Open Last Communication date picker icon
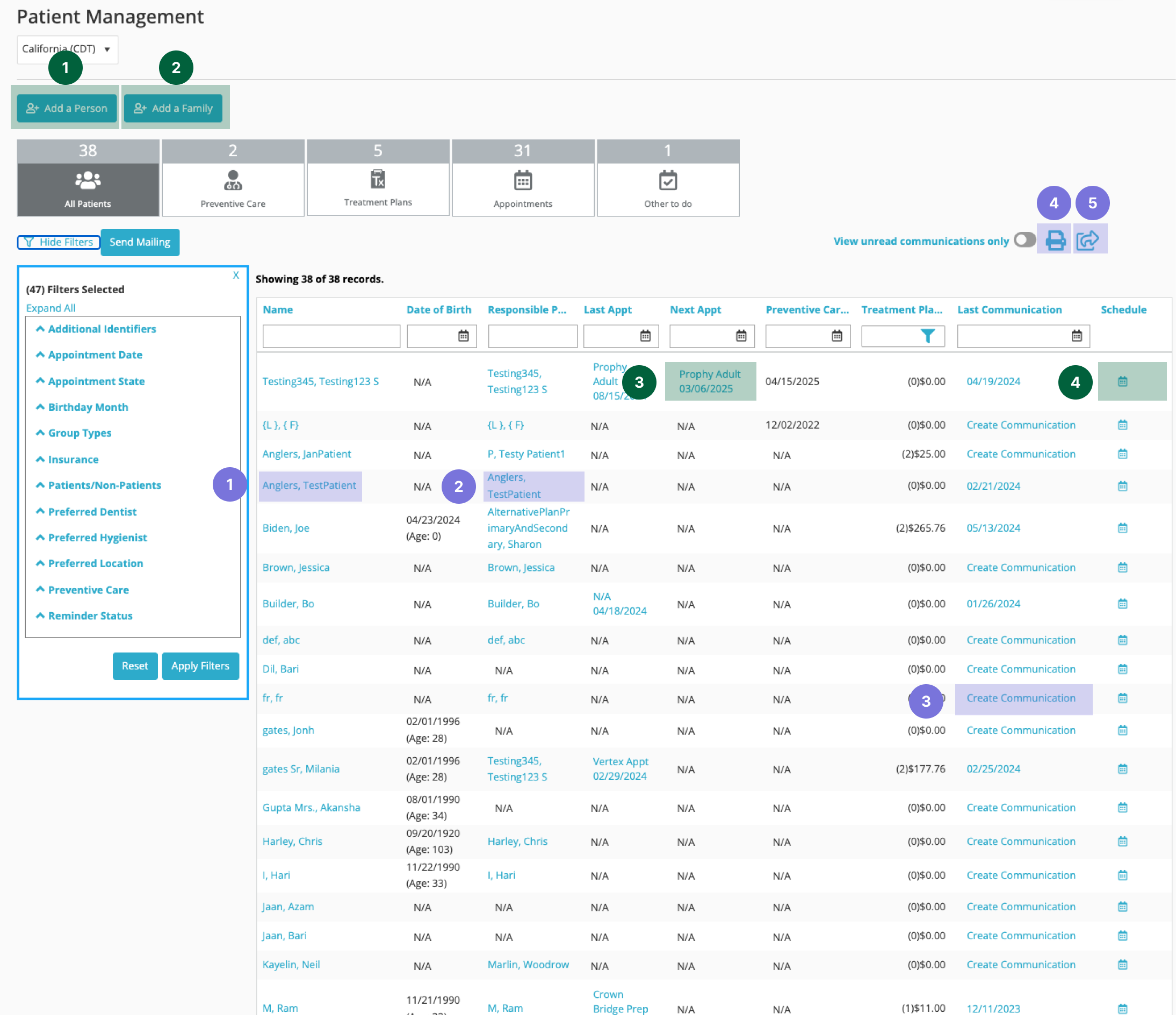This screenshot has width=1176, height=1015. click(1076, 336)
